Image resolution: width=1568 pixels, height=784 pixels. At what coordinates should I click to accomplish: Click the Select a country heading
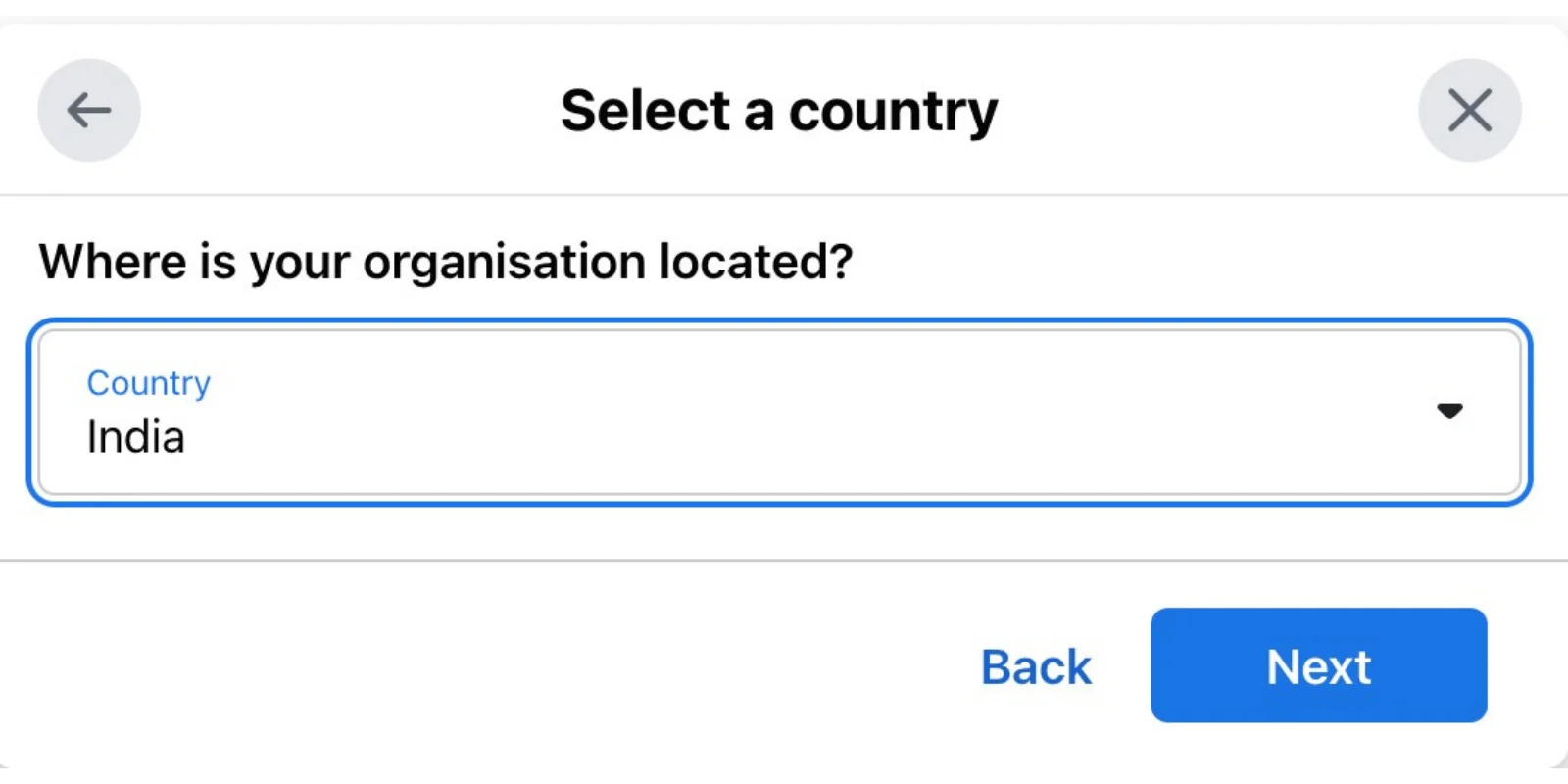779,111
